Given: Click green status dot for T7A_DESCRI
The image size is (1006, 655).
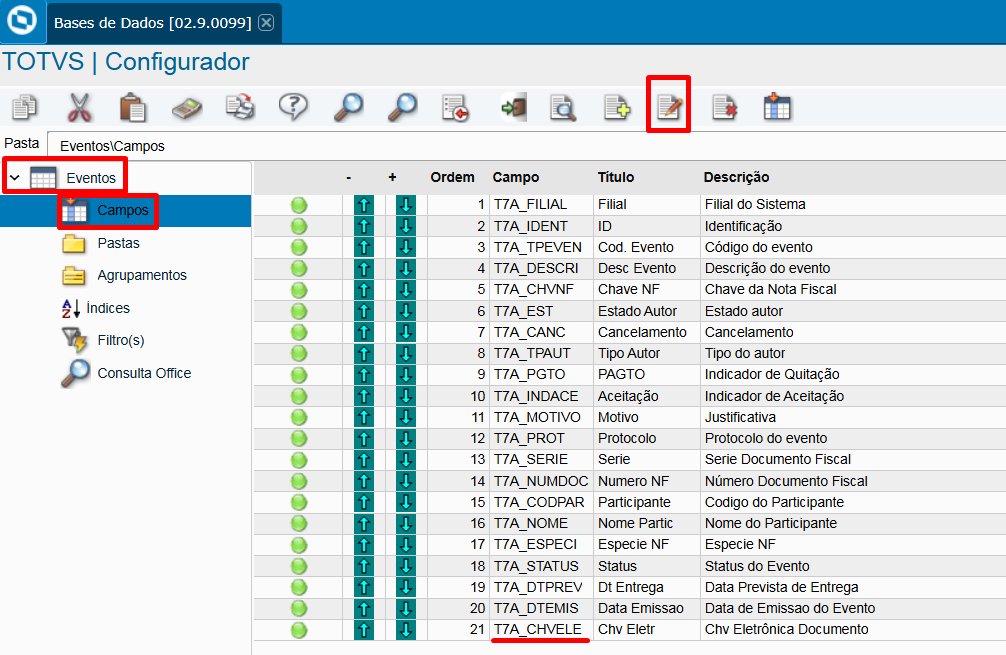Looking at the screenshot, I should (299, 268).
